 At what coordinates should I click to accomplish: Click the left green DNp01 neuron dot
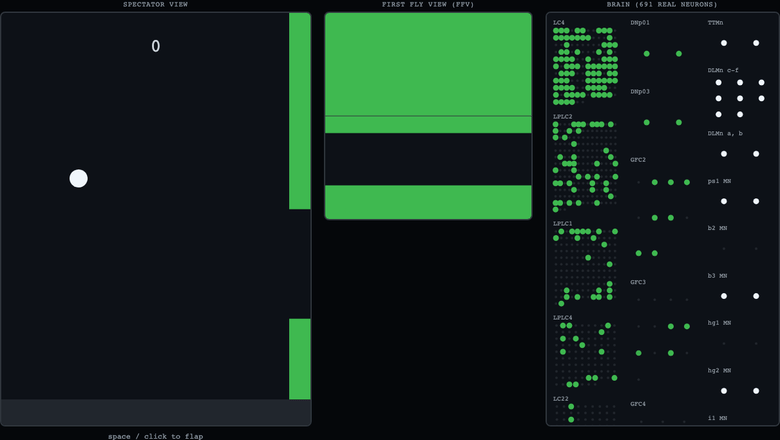647,54
